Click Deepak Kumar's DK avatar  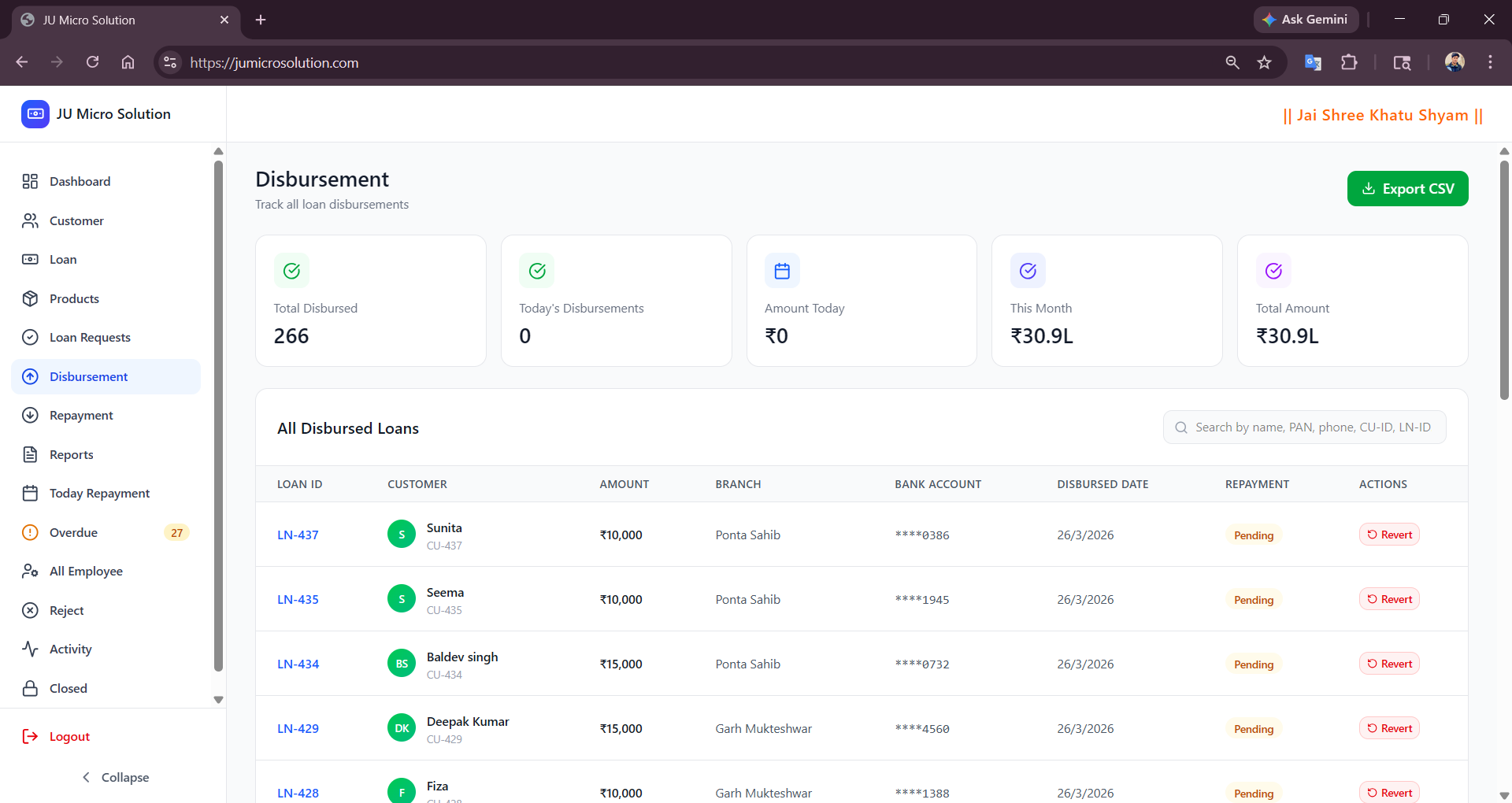pos(402,728)
